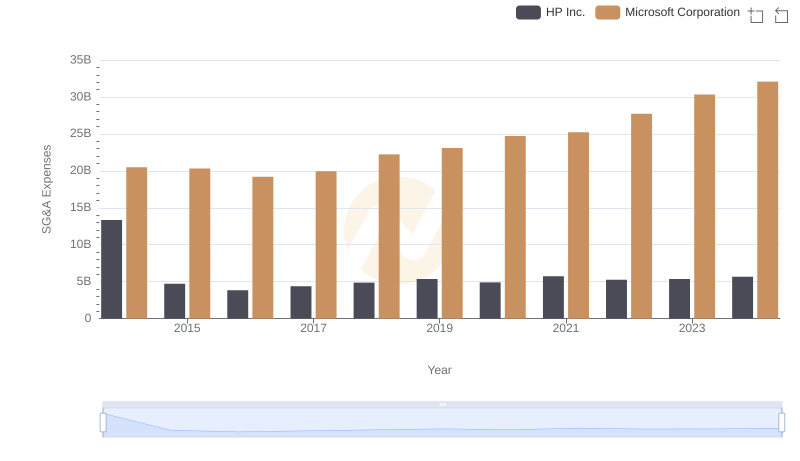The height and width of the screenshot is (461, 800).
Task: Click the 30B y-axis label
Action: (81, 97)
